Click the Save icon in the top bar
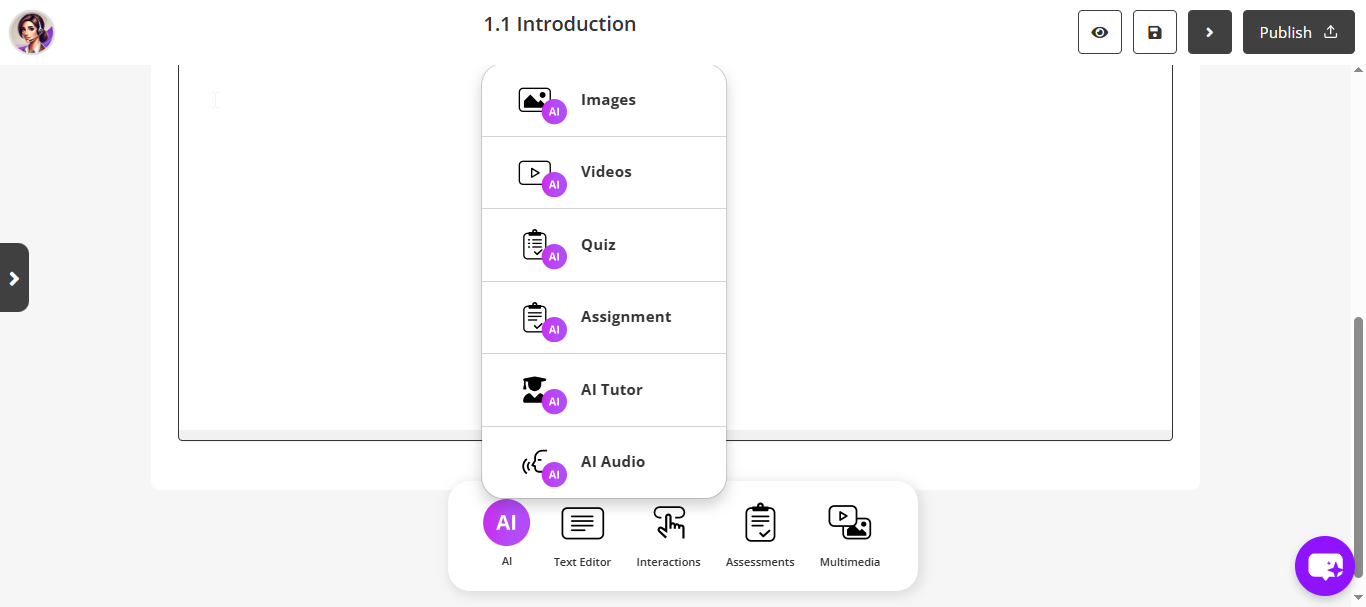Screen dimensions: 1366x607 coord(1154,32)
